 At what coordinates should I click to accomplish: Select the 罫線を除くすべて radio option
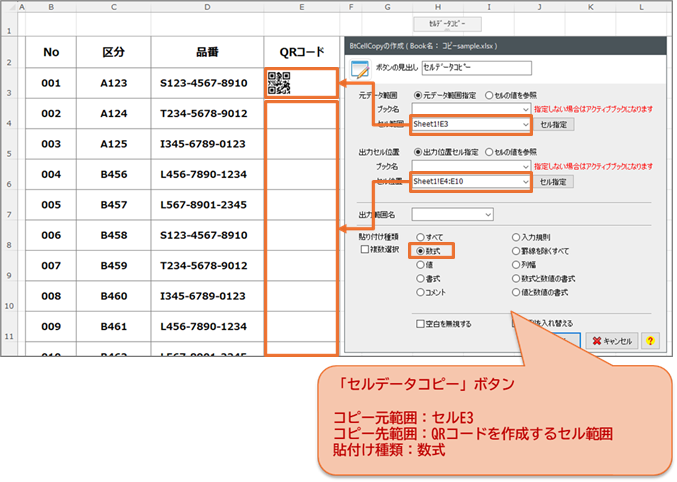(517, 250)
